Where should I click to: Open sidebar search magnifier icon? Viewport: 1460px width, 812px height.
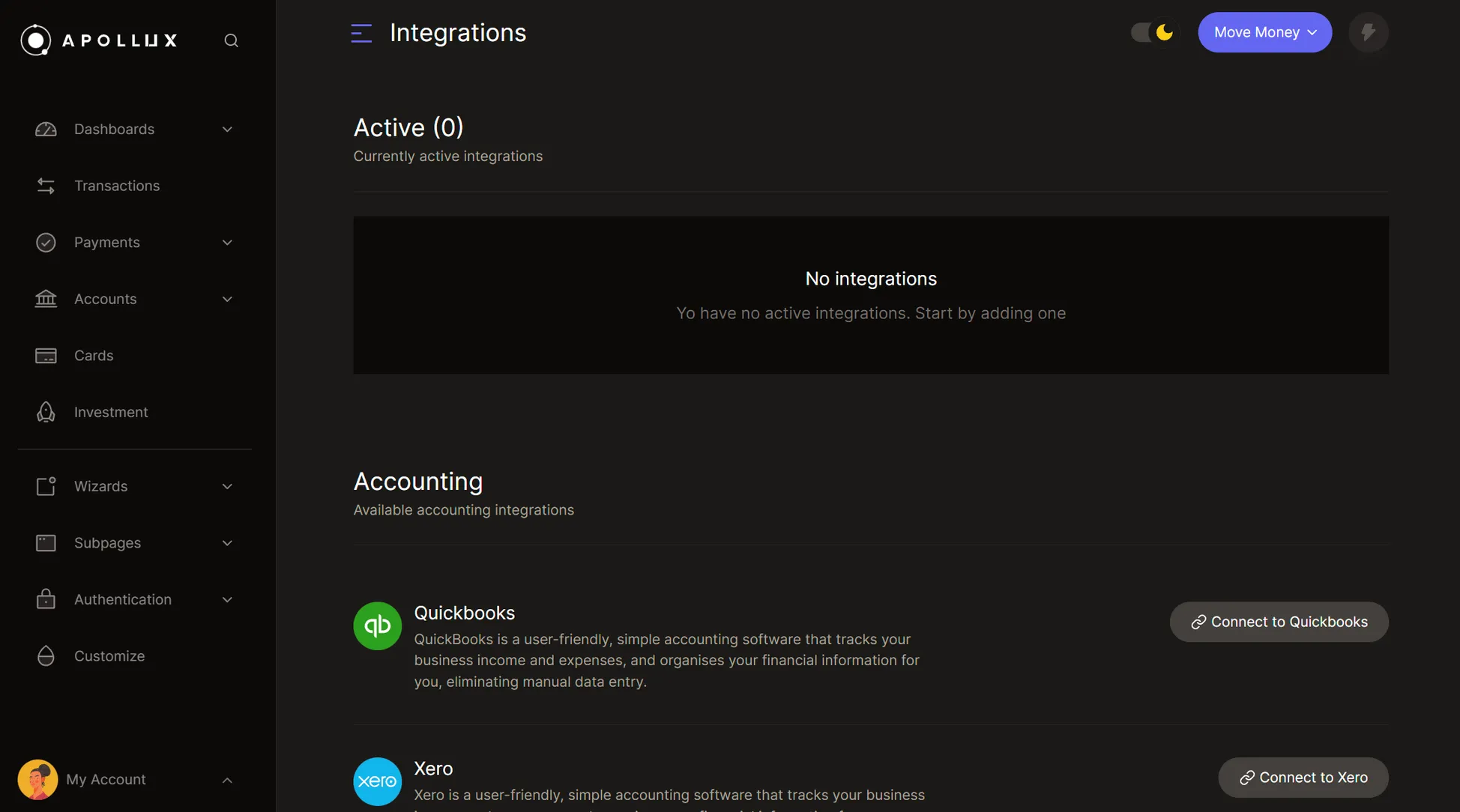[232, 40]
